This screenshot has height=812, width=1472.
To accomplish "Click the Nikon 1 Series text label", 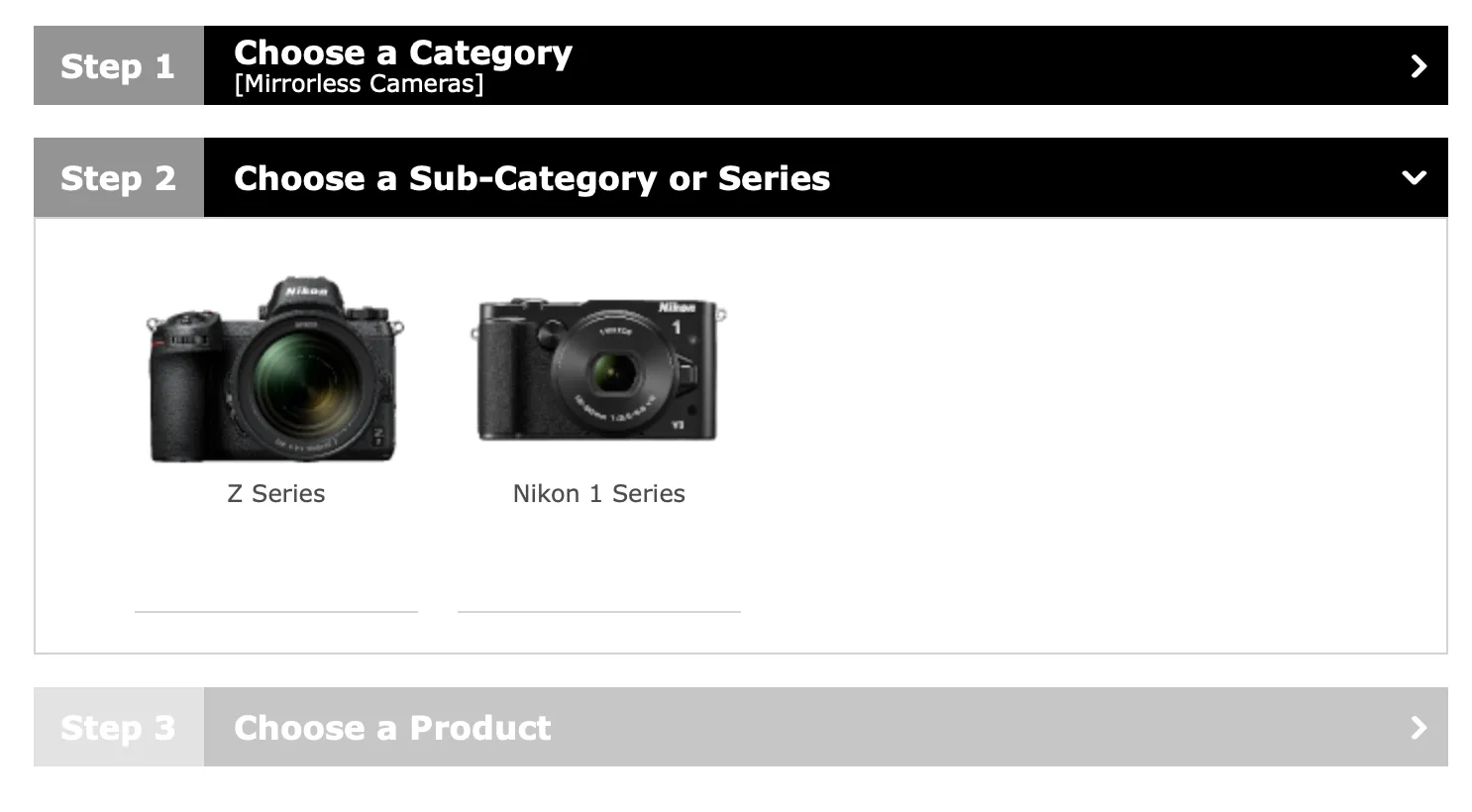I will pos(598,493).
